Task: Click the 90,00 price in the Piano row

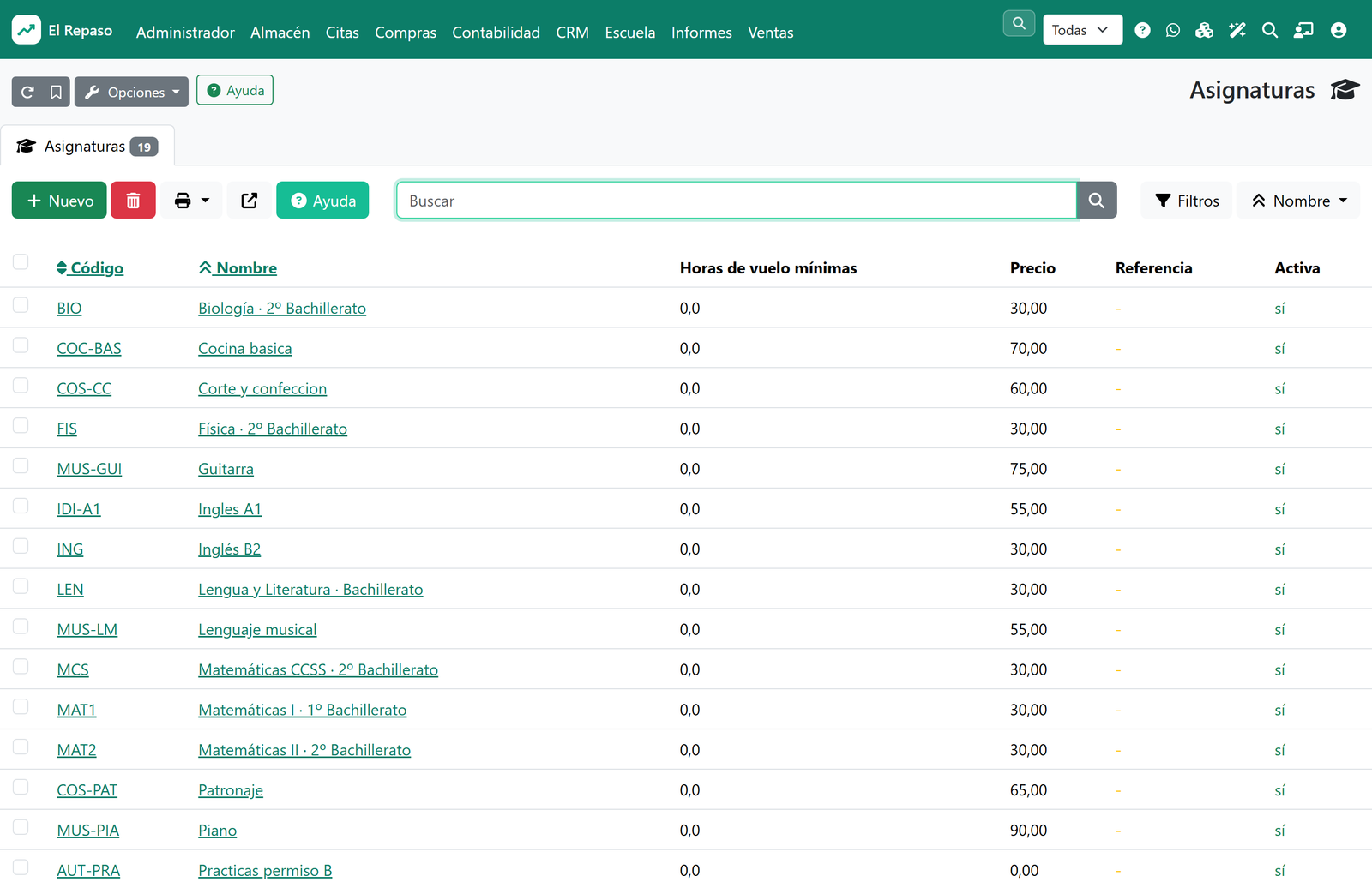Action: click(x=1028, y=831)
